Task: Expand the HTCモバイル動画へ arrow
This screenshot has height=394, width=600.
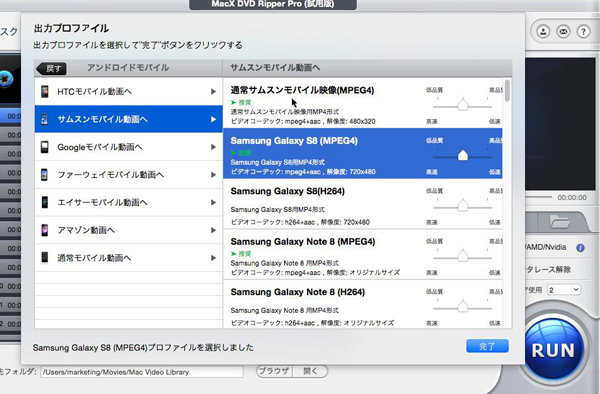Action: [213, 91]
